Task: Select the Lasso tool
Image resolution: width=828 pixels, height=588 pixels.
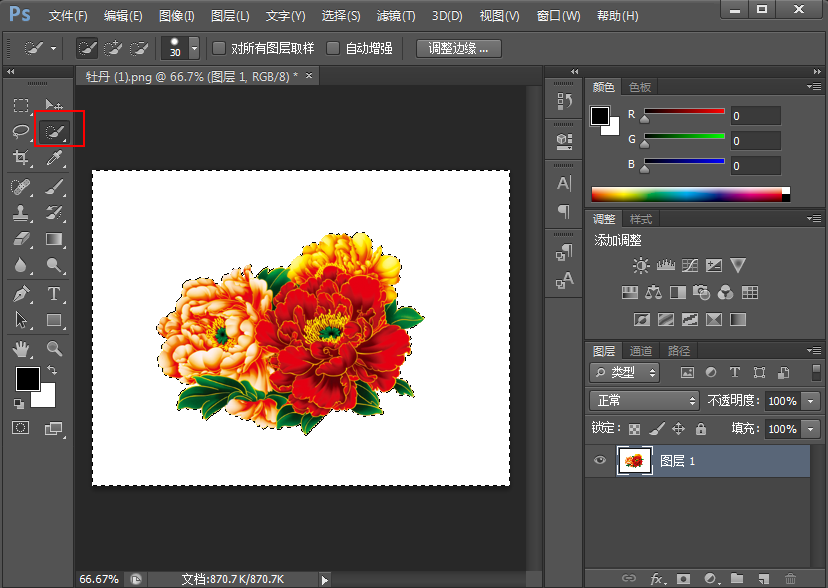Action: coord(21,131)
